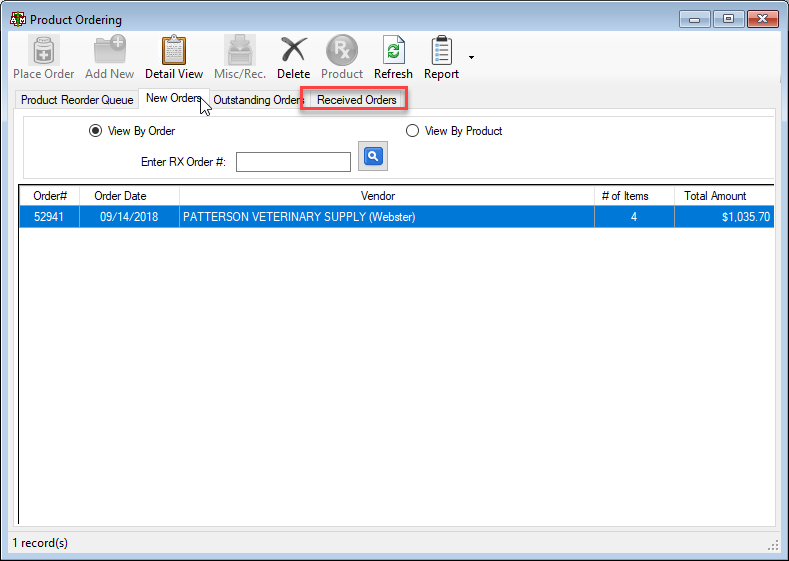Click the Vendor column header
The width and height of the screenshot is (789, 561).
coord(387,196)
